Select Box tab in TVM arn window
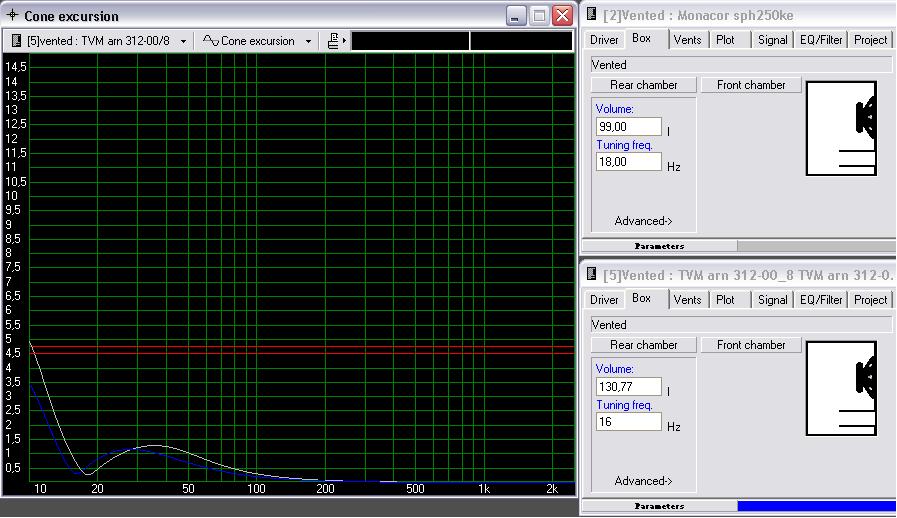This screenshot has height=518, width=897. [641, 298]
